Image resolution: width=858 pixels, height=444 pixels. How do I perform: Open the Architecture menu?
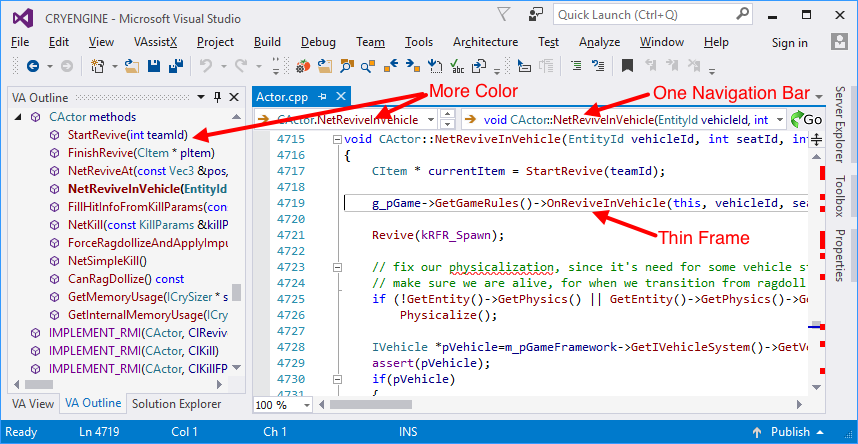tap(485, 42)
